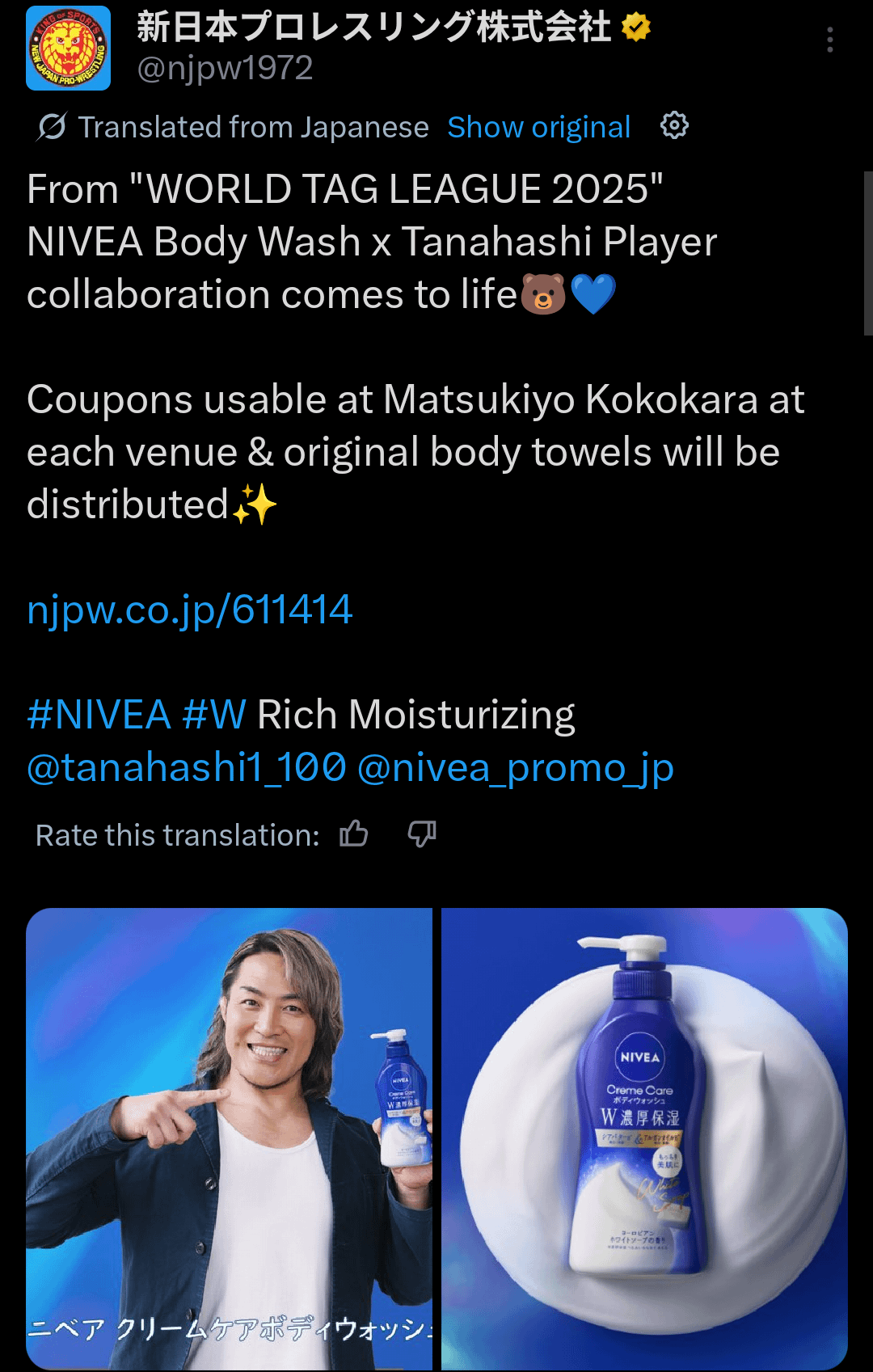Image resolution: width=873 pixels, height=1372 pixels.
Task: Open the #NIVEA hashtag
Action: tap(99, 715)
